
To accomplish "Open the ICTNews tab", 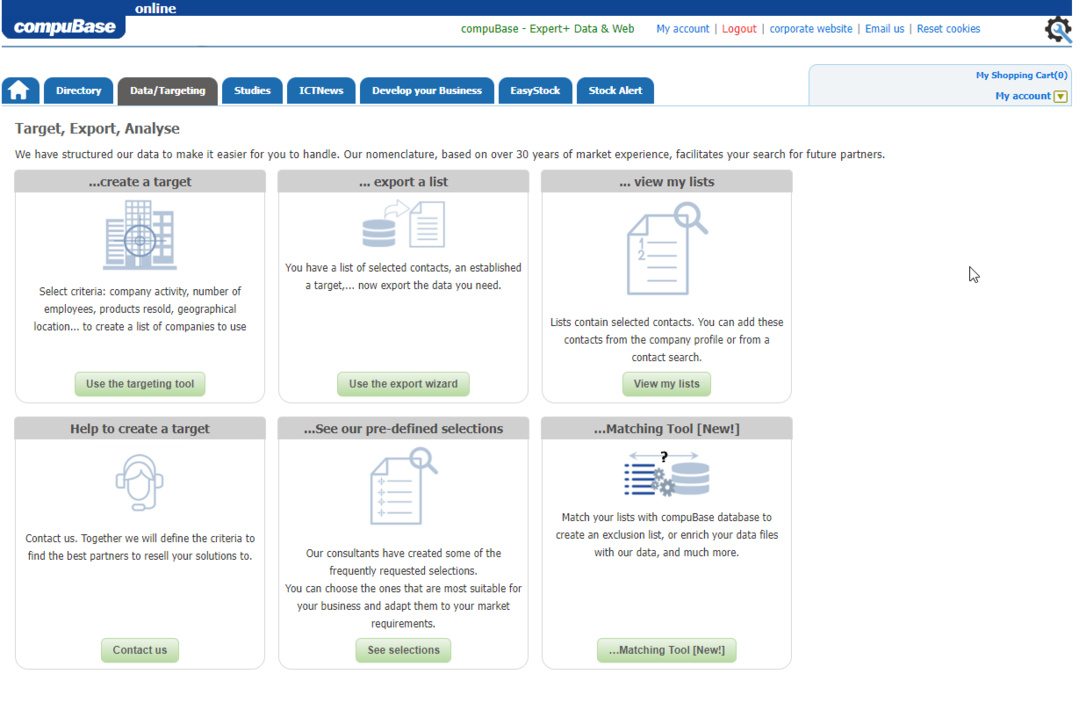I will pos(321,91).
